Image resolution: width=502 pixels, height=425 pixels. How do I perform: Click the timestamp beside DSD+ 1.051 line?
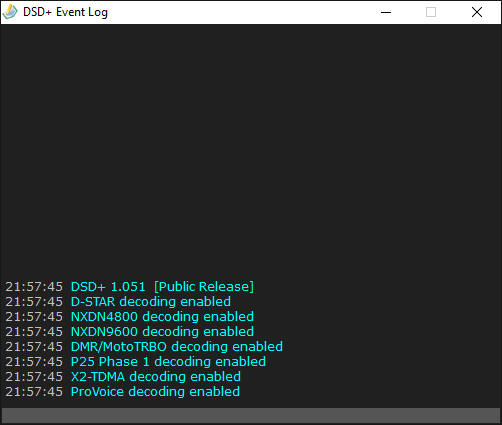point(34,287)
